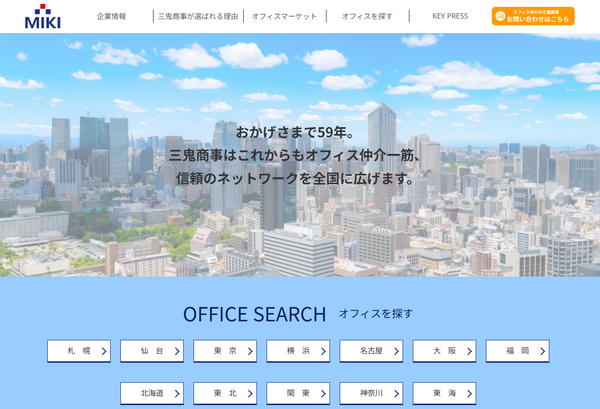Open the KEY PRESS menu

tap(450, 16)
